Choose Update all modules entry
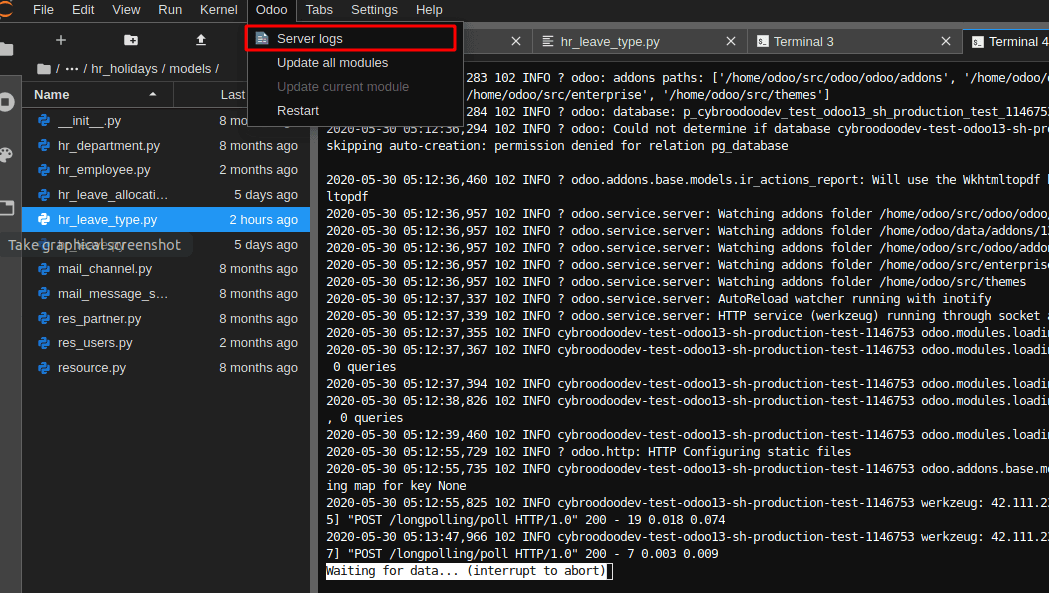 pyautogui.click(x=355, y=63)
